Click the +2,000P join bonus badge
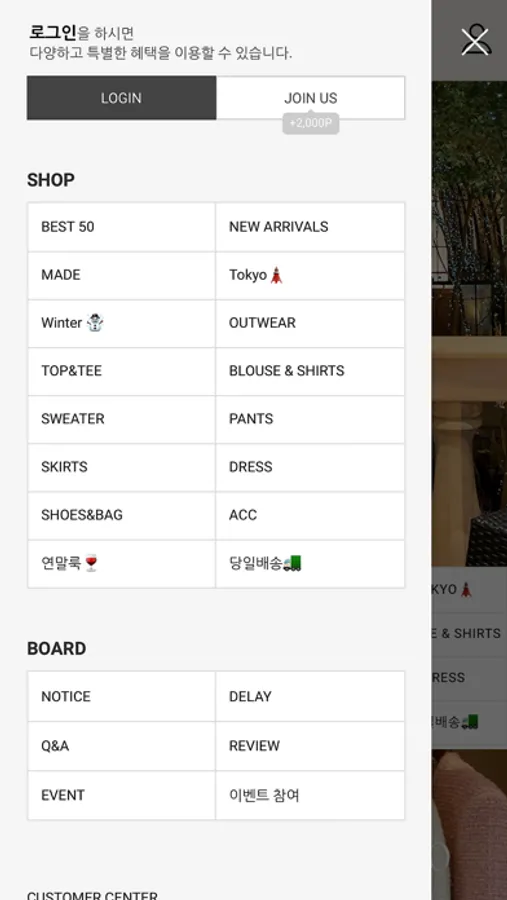507x900 pixels. [311, 124]
